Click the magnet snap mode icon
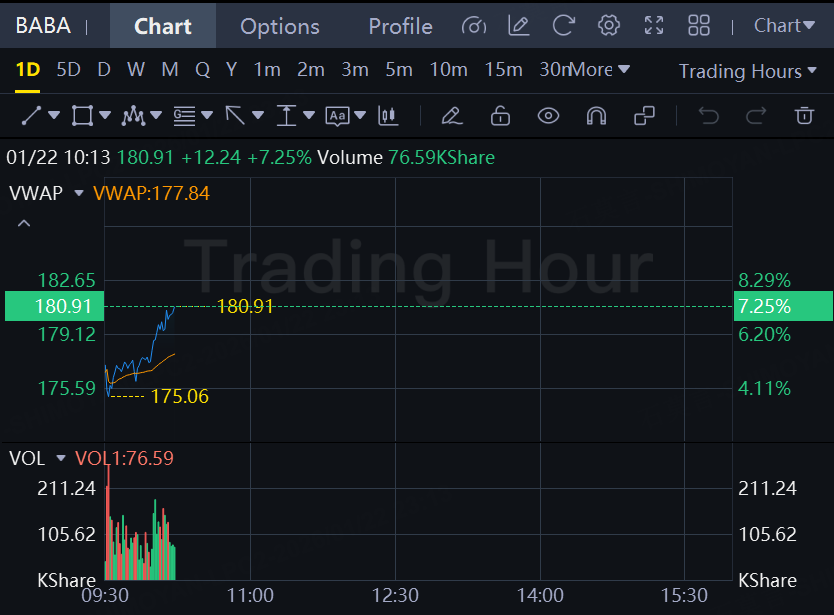The image size is (834, 615). pyautogui.click(x=596, y=115)
